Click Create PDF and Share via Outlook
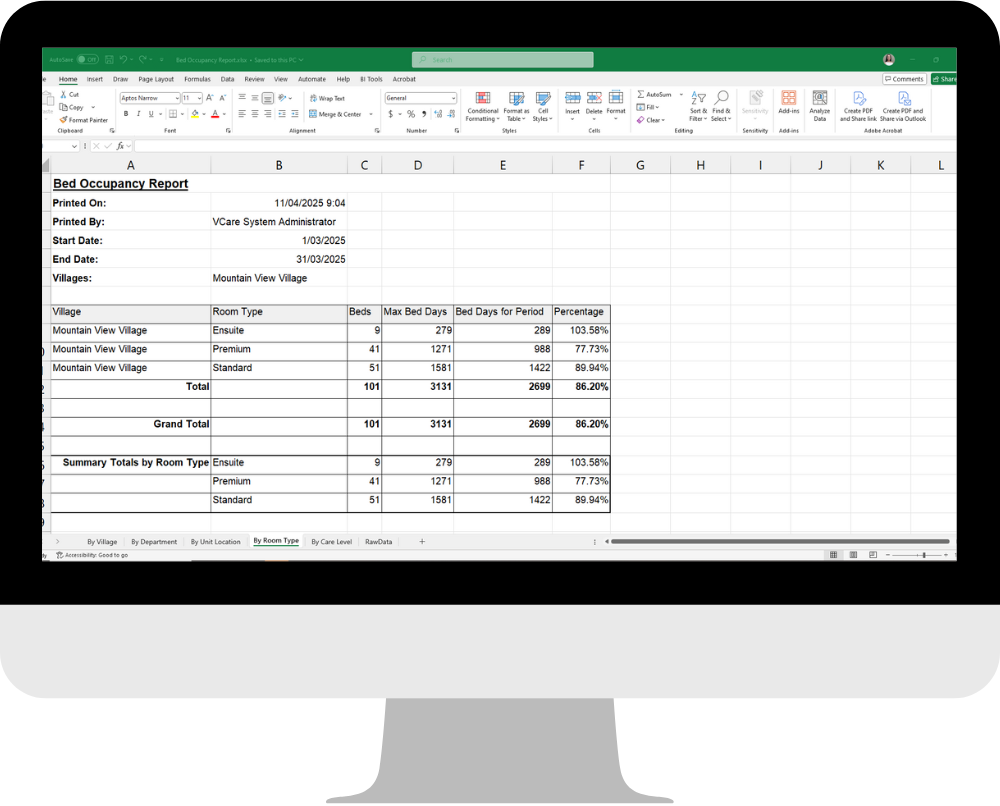Screen dimensions: 1000x806 (903, 106)
